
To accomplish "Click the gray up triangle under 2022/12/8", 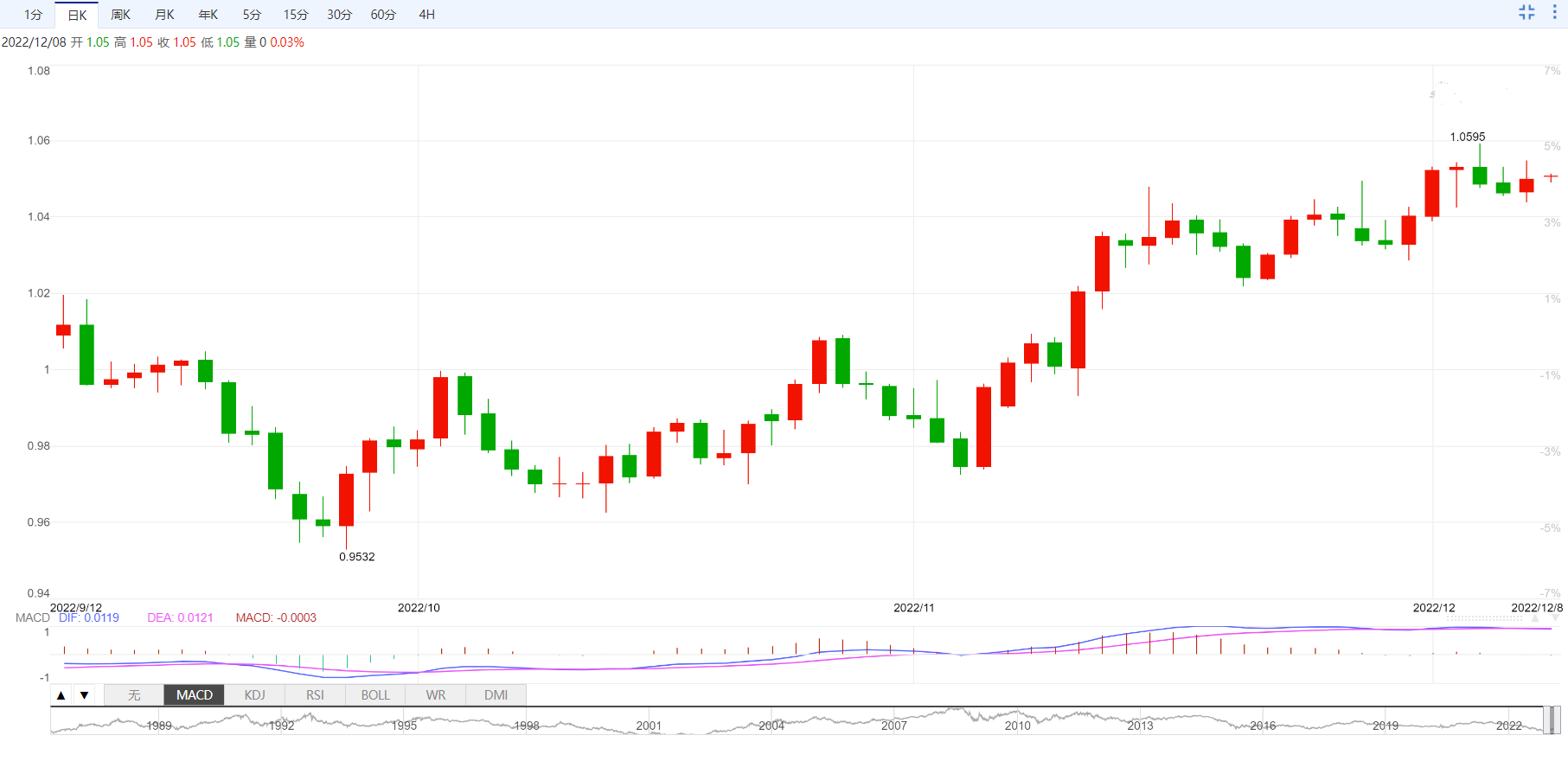I will 1535,619.
